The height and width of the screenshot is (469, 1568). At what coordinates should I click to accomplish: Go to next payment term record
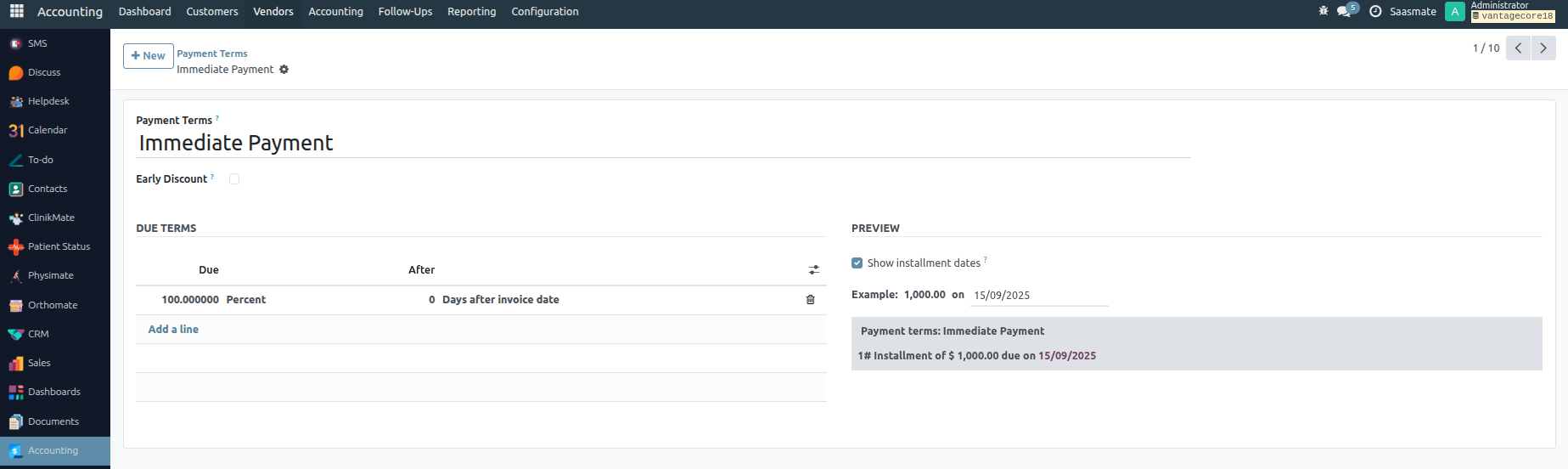coord(1543,48)
